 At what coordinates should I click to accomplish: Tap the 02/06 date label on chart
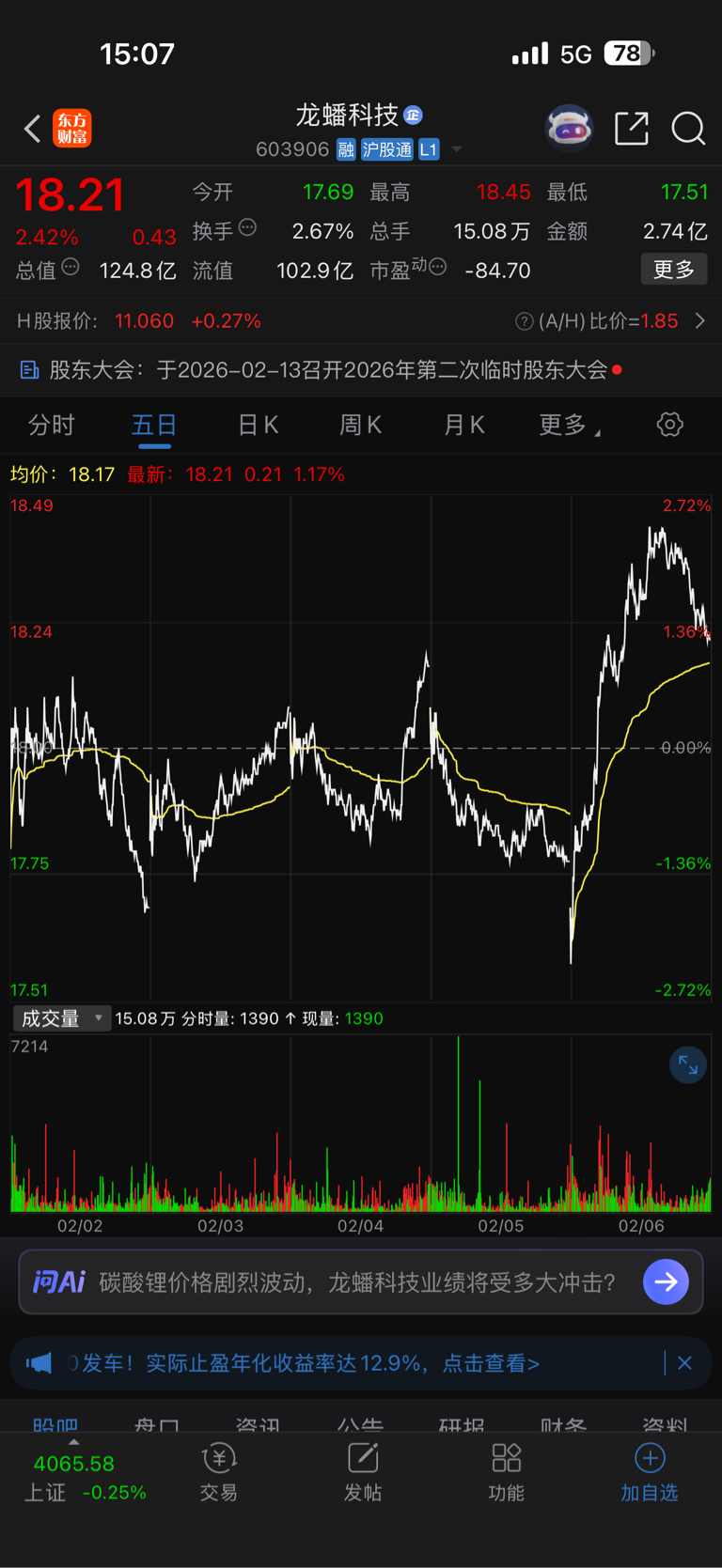(x=641, y=1226)
